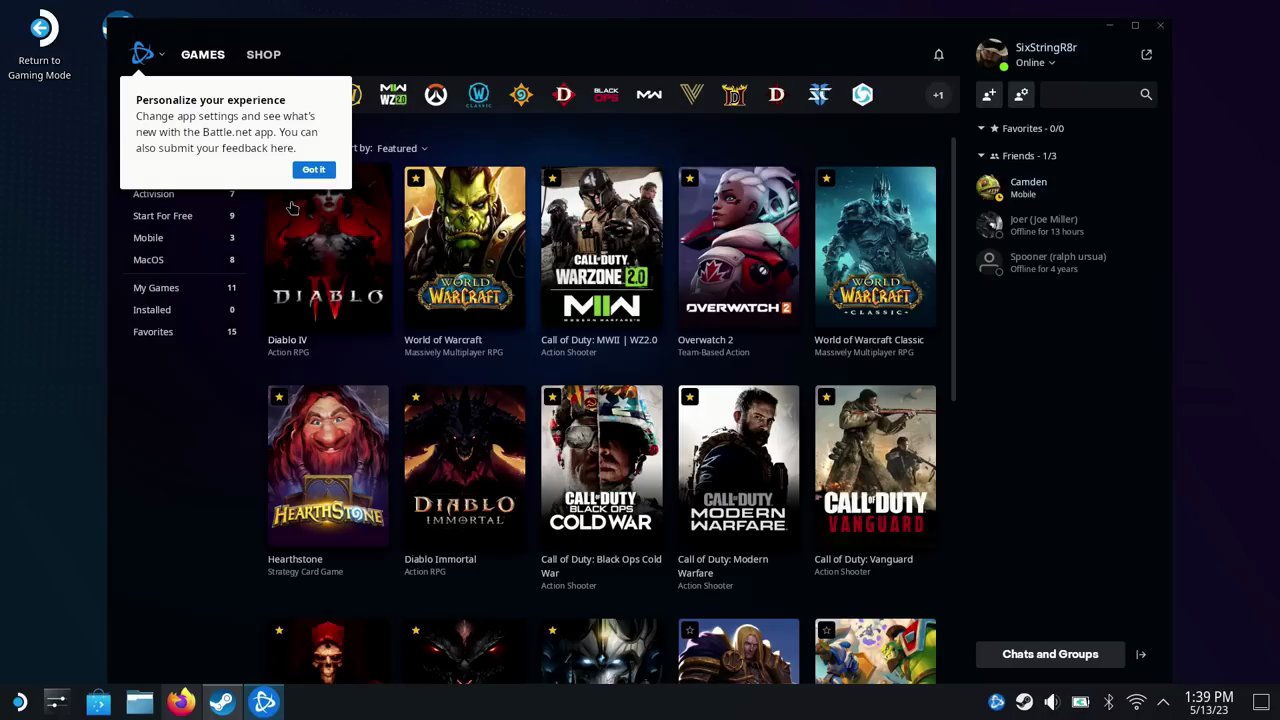Image resolution: width=1280 pixels, height=720 pixels.
Task: Open the Online status dropdown
Action: click(x=1035, y=63)
